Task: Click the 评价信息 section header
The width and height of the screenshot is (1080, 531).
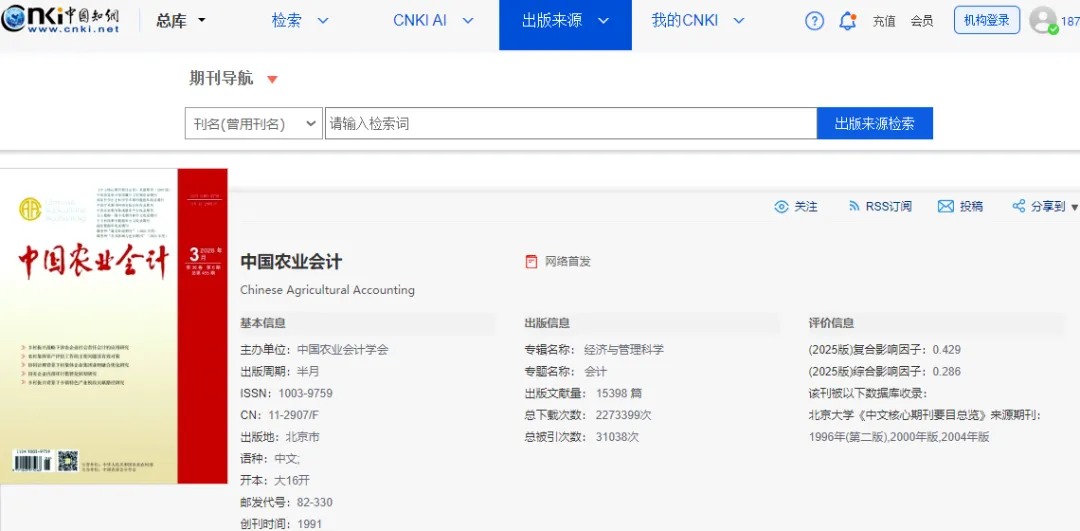Action: (x=831, y=323)
